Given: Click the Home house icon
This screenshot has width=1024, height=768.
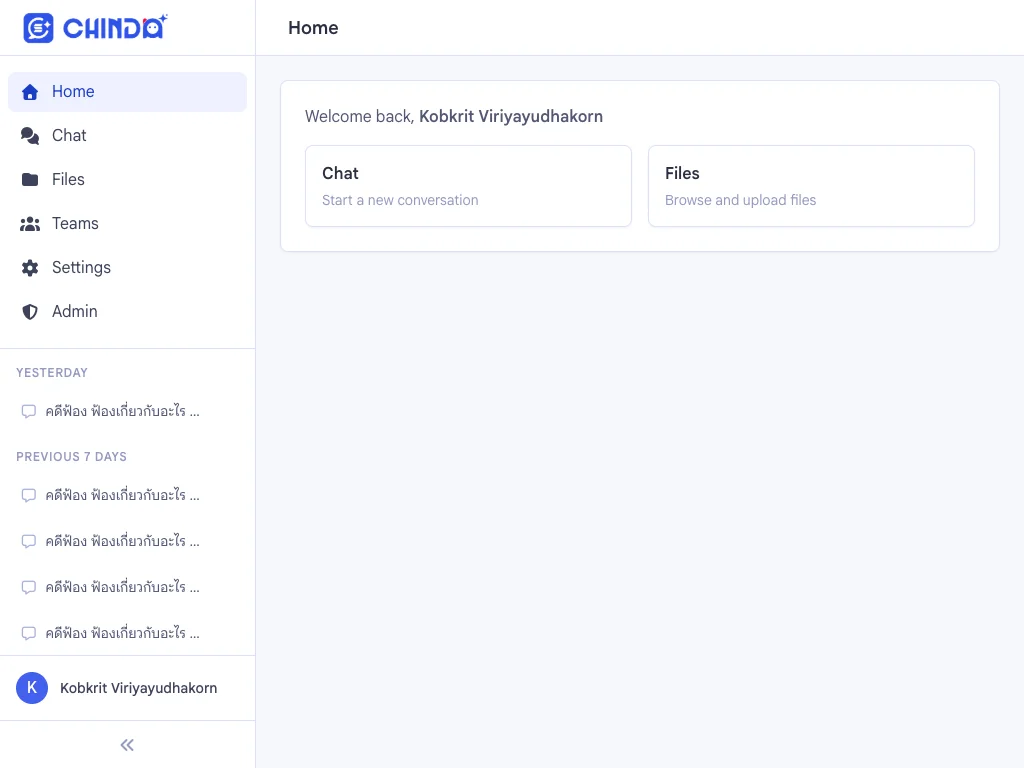Looking at the screenshot, I should click(30, 92).
